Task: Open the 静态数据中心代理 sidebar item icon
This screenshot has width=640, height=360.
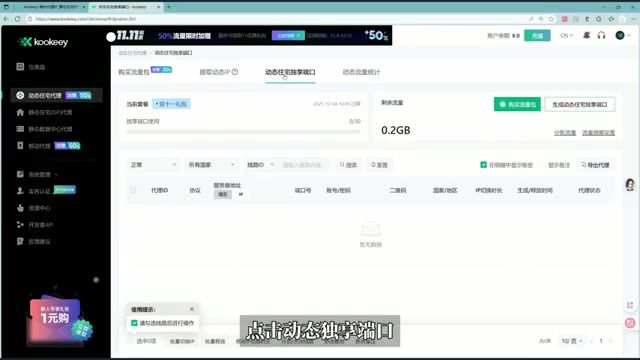Action: pyautogui.click(x=20, y=129)
